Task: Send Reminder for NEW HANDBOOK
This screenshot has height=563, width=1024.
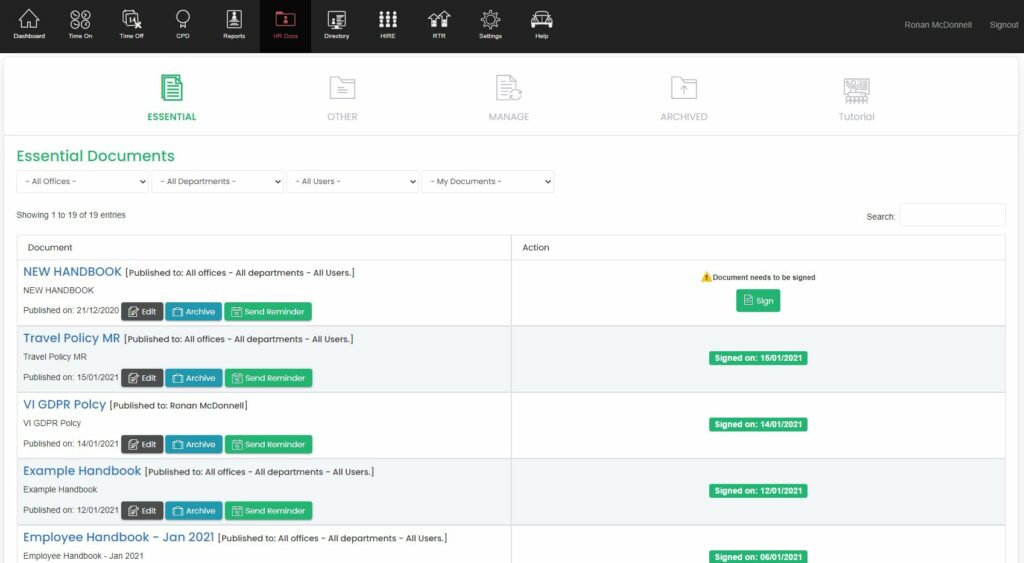Action: 268,312
